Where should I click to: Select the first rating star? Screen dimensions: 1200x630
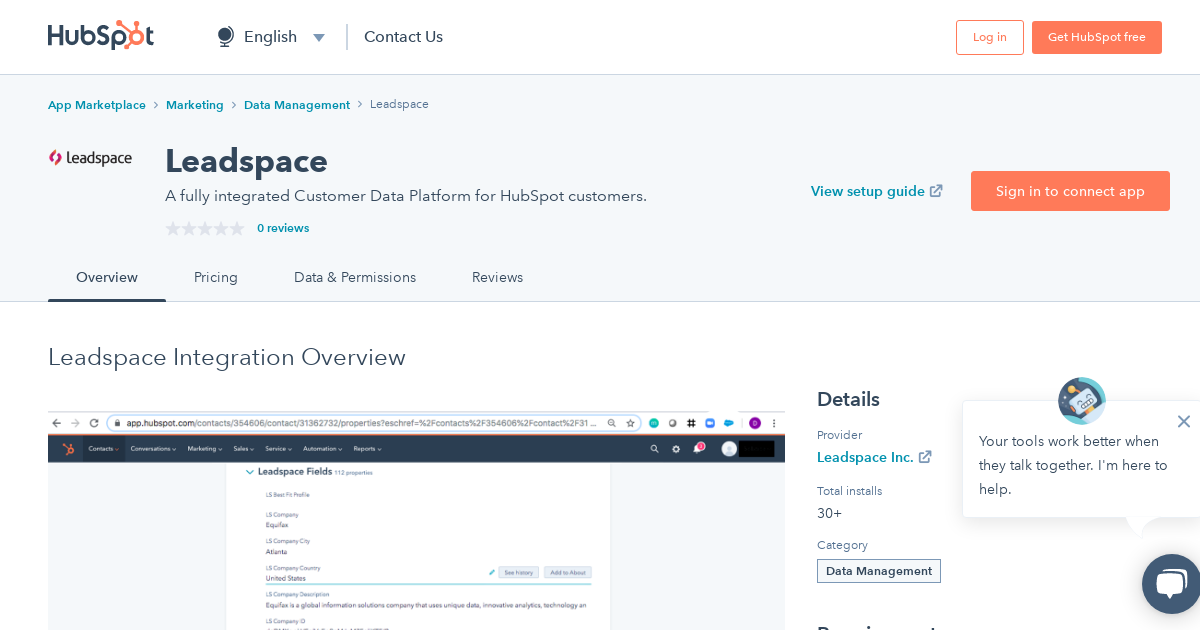(172, 228)
